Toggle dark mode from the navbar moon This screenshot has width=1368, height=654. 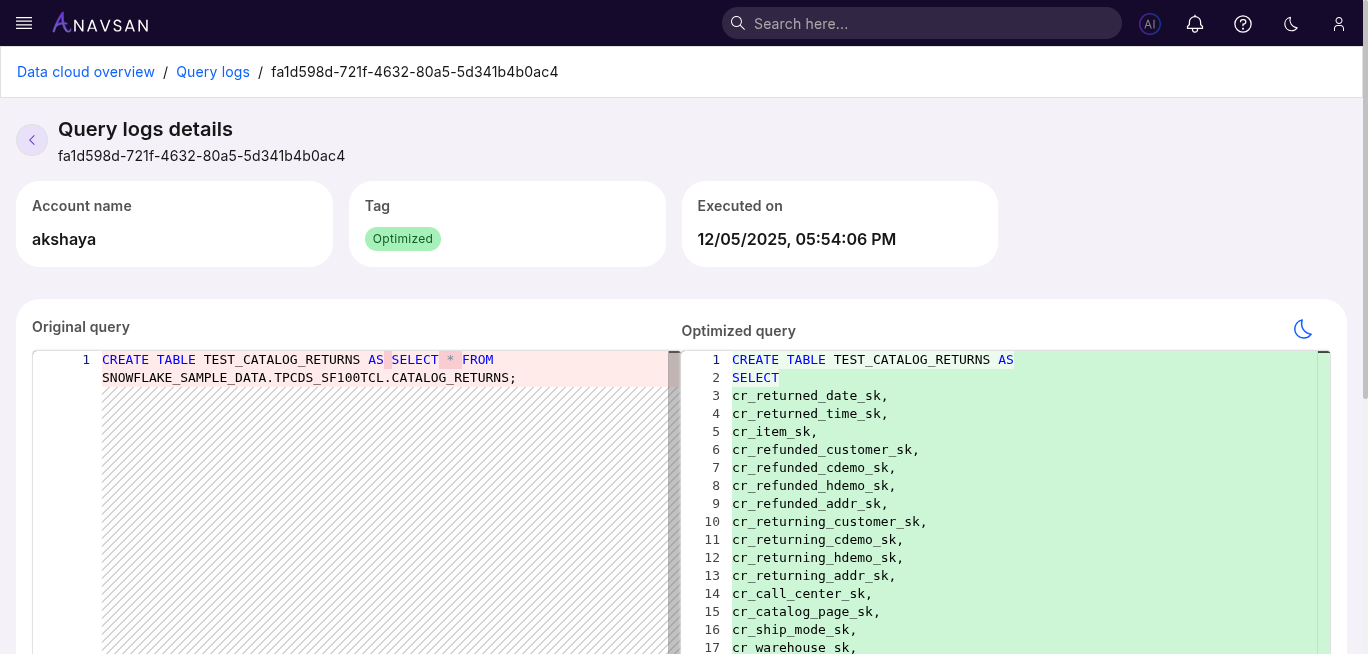tap(1290, 24)
